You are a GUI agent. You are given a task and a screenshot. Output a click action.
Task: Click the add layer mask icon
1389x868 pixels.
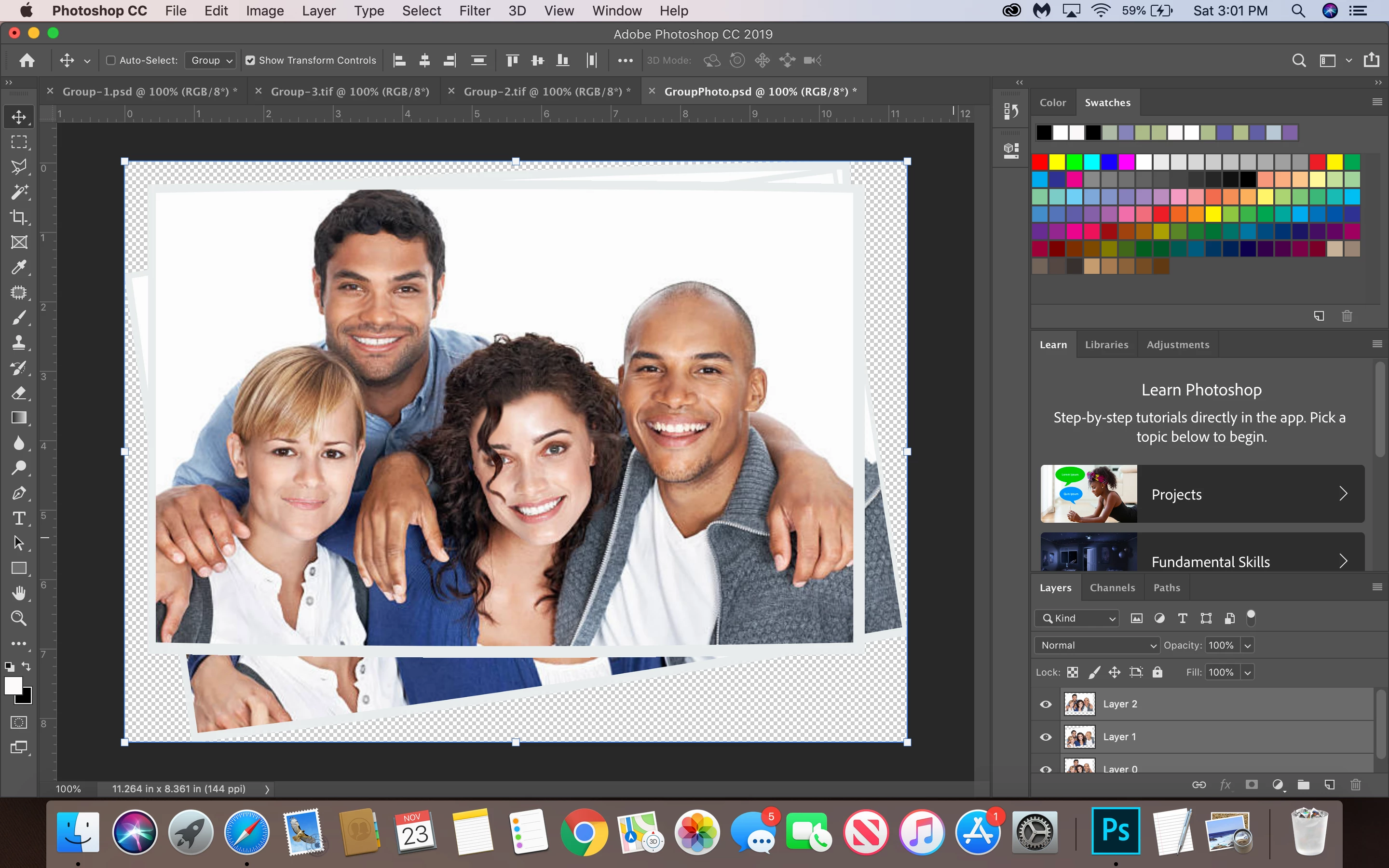point(1251,785)
